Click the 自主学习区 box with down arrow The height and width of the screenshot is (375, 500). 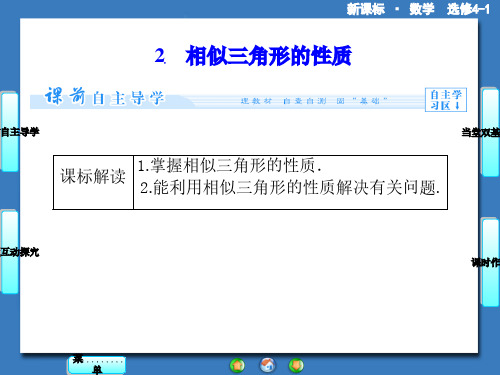click(x=446, y=100)
